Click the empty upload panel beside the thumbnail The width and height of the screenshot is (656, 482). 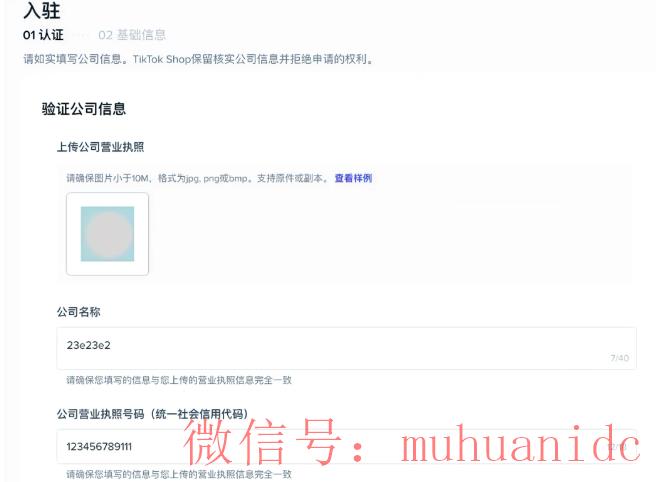389,234
